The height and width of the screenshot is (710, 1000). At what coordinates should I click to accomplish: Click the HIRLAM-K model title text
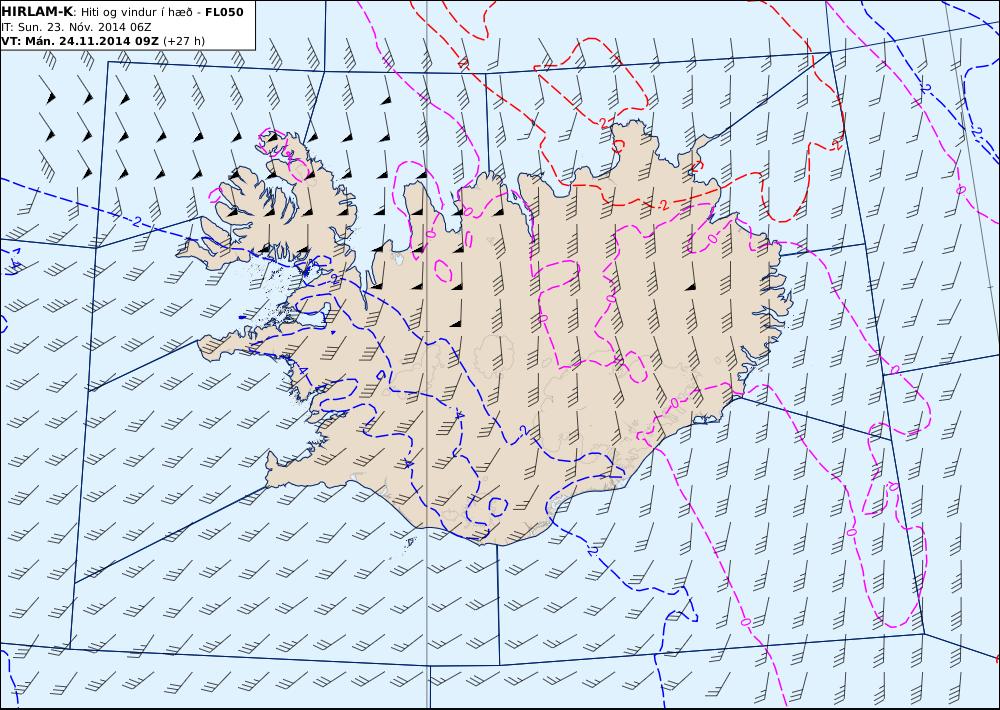point(38,12)
